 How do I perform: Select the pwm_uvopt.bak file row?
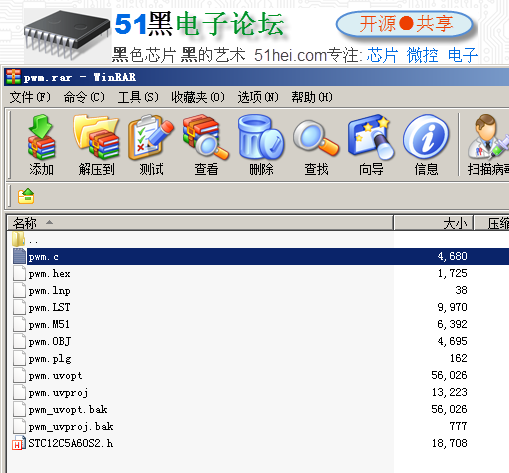pos(258,410)
